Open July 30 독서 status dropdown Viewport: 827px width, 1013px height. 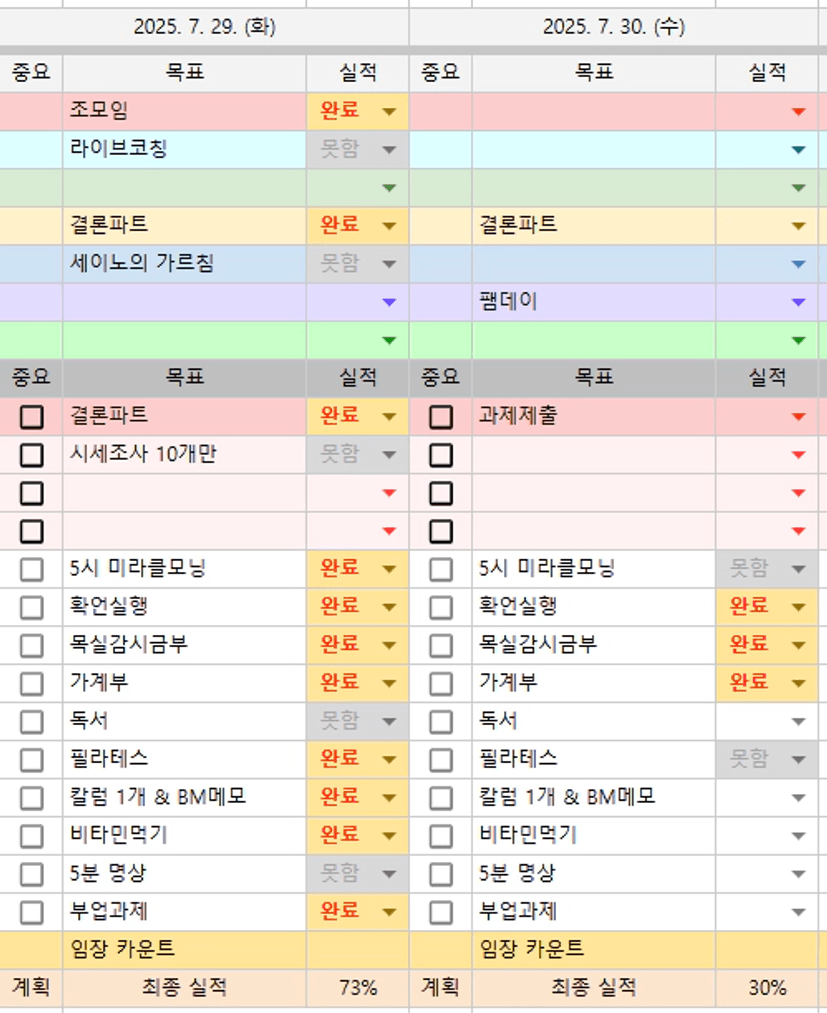(x=798, y=721)
